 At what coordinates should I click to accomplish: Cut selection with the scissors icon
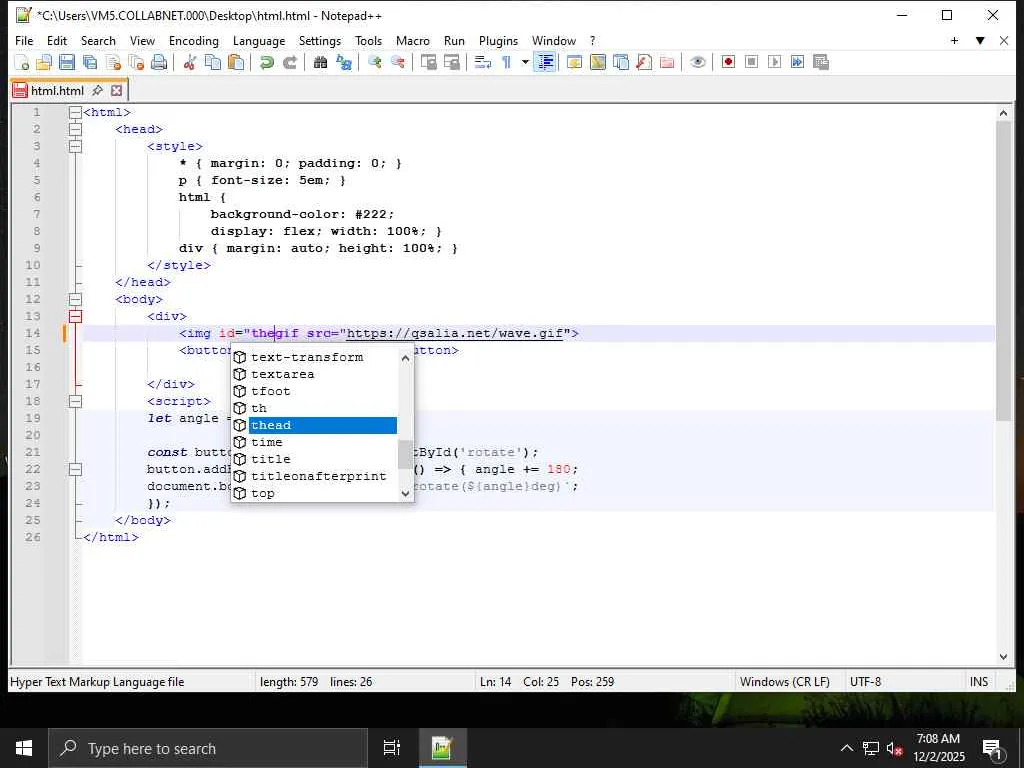[x=190, y=63]
